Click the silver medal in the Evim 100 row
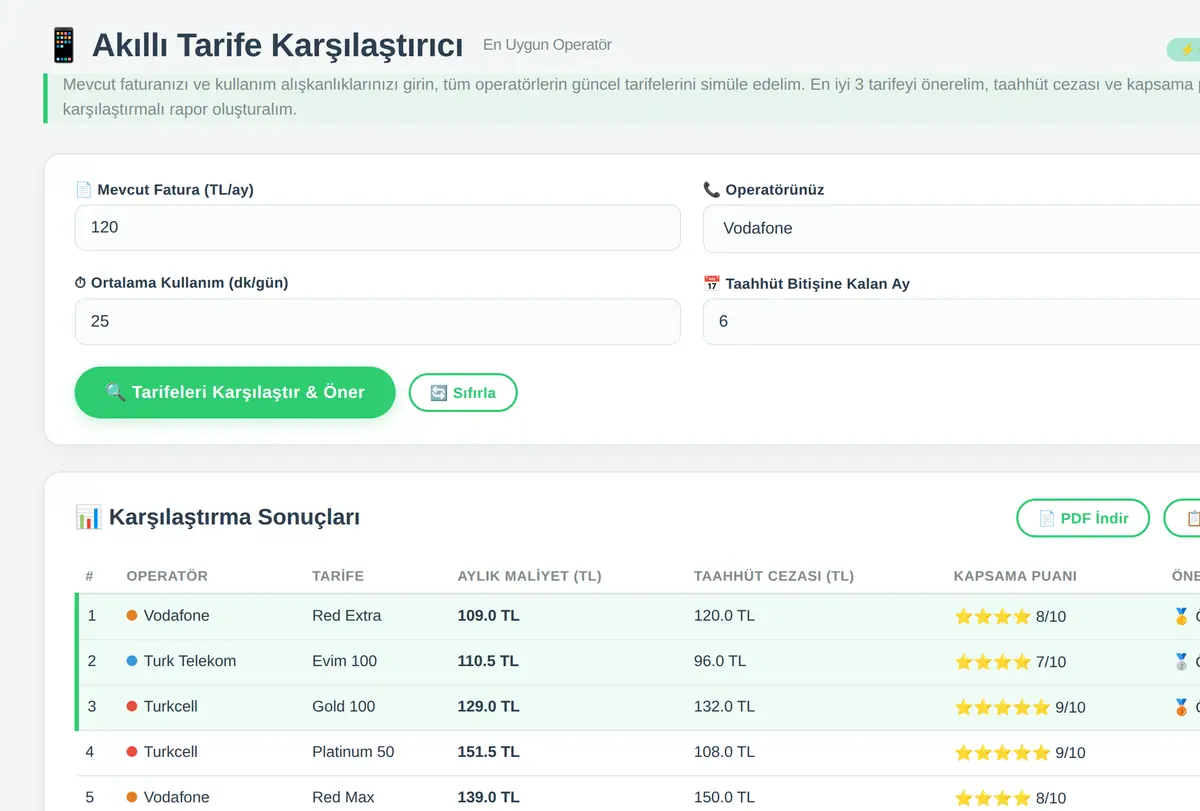1200x811 pixels. pyautogui.click(x=1181, y=661)
